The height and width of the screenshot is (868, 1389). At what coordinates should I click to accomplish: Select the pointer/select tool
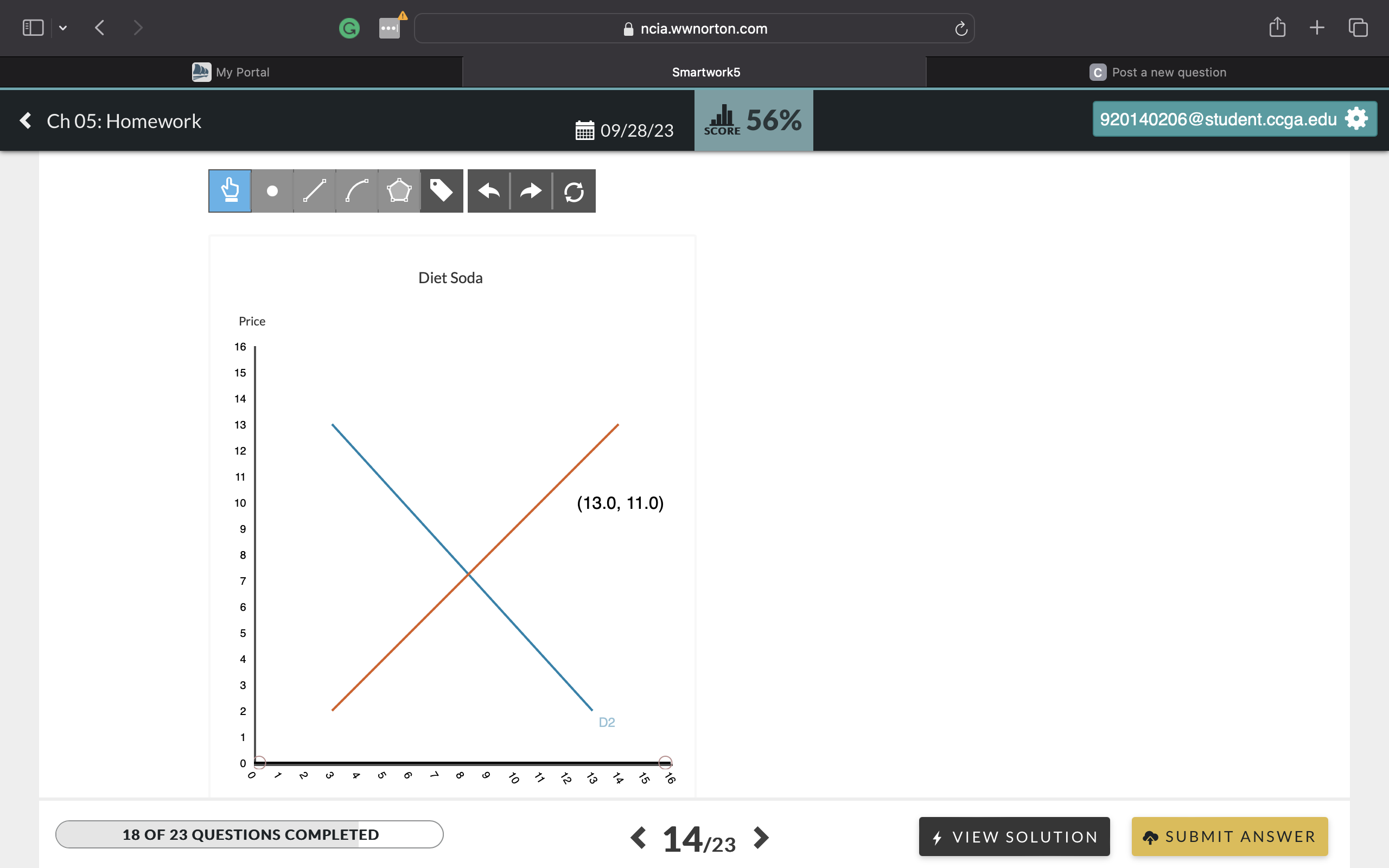pyautogui.click(x=229, y=191)
